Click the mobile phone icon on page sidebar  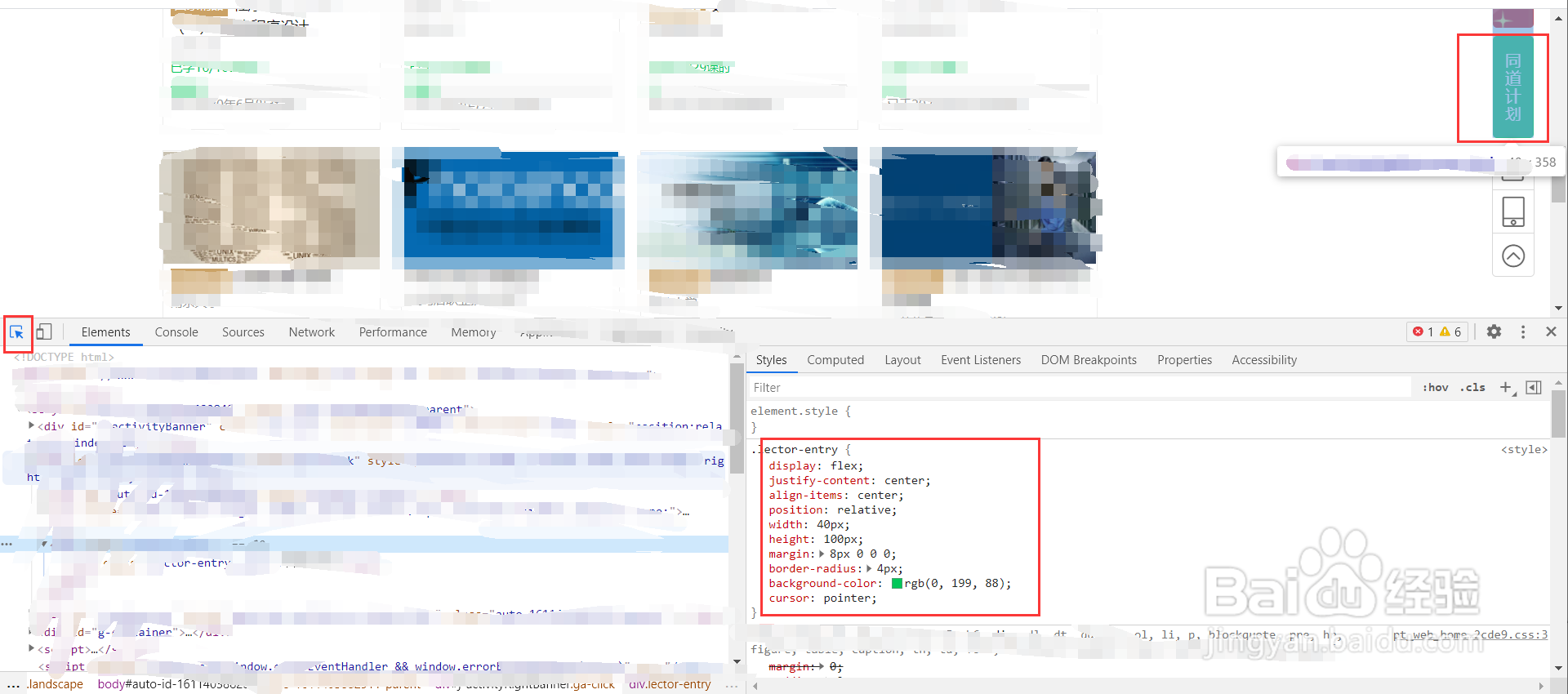pyautogui.click(x=1513, y=212)
